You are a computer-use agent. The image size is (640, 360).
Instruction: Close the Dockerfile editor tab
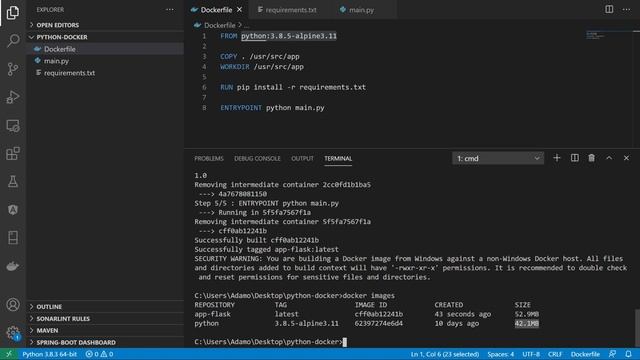coord(240,9)
